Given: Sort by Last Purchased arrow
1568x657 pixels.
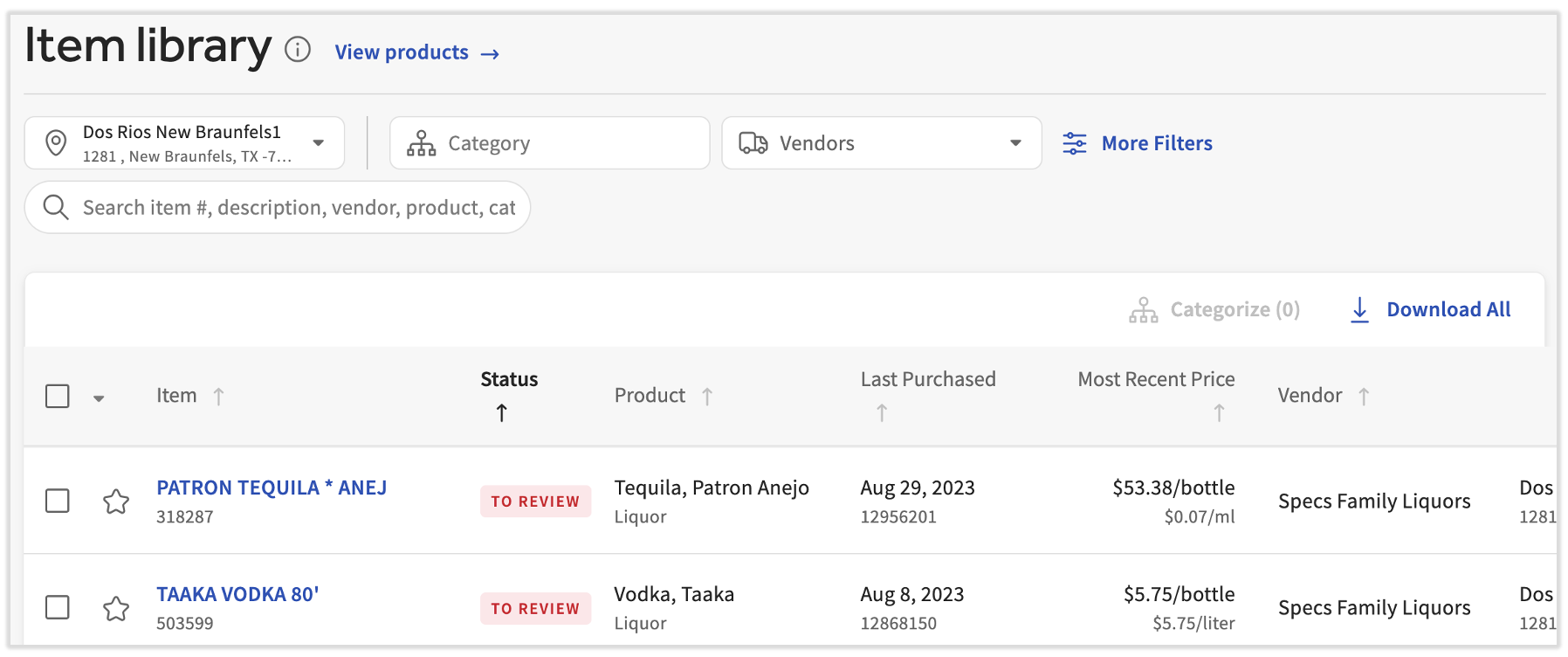Looking at the screenshot, I should pyautogui.click(x=882, y=412).
